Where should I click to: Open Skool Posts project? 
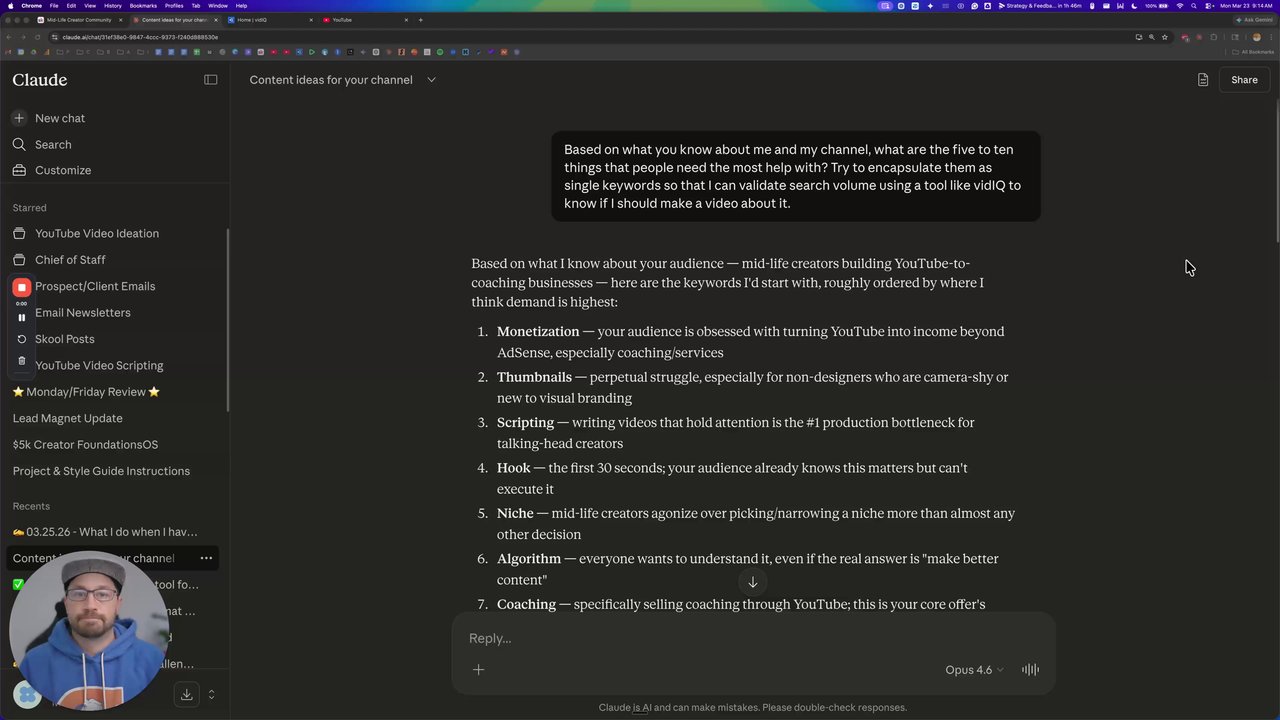click(65, 339)
